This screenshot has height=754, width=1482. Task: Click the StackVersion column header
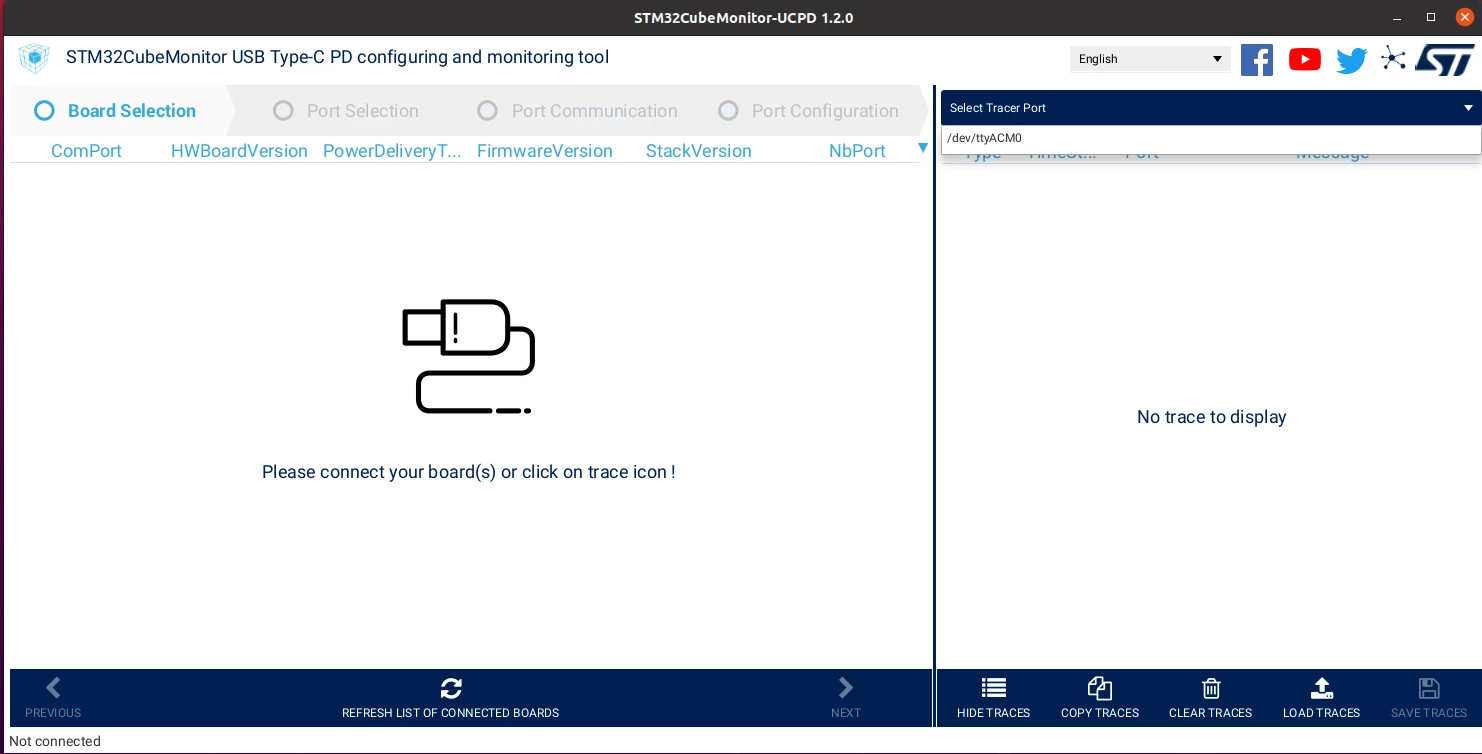pos(698,151)
